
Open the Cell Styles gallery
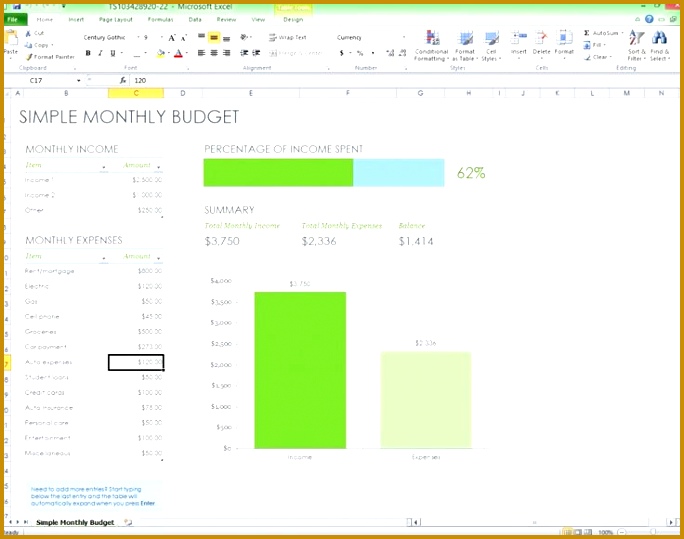(491, 45)
